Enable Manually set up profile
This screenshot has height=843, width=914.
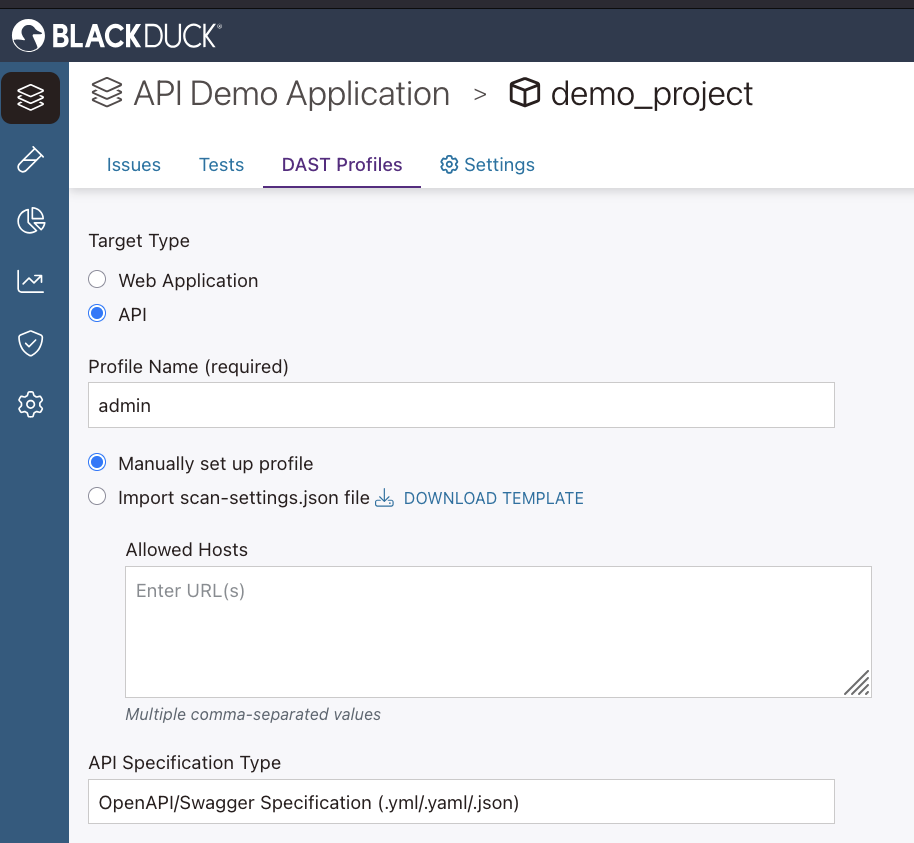click(x=97, y=462)
